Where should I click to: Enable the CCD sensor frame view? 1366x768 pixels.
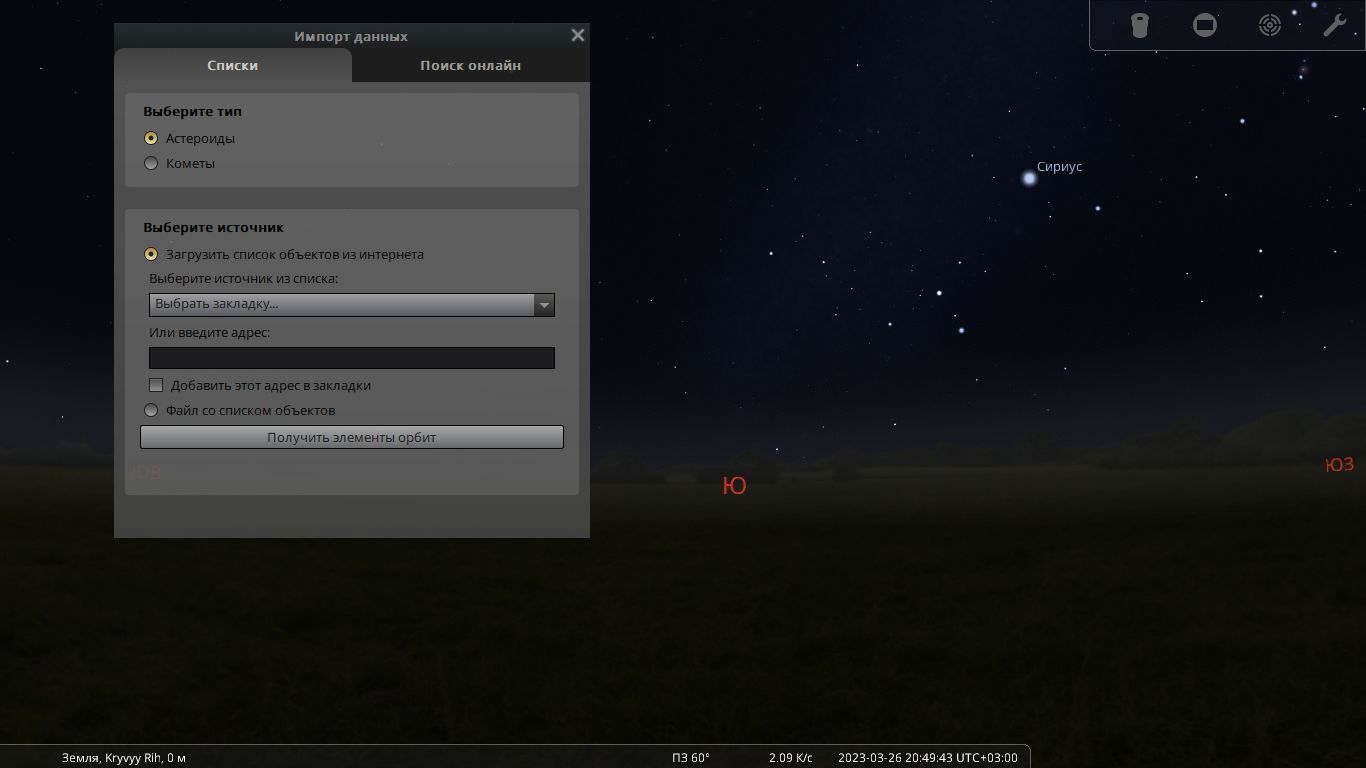pyautogui.click(x=1205, y=25)
